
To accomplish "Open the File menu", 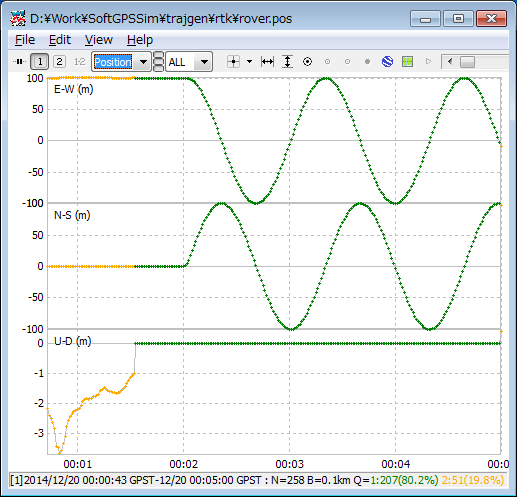I will [x=25, y=40].
